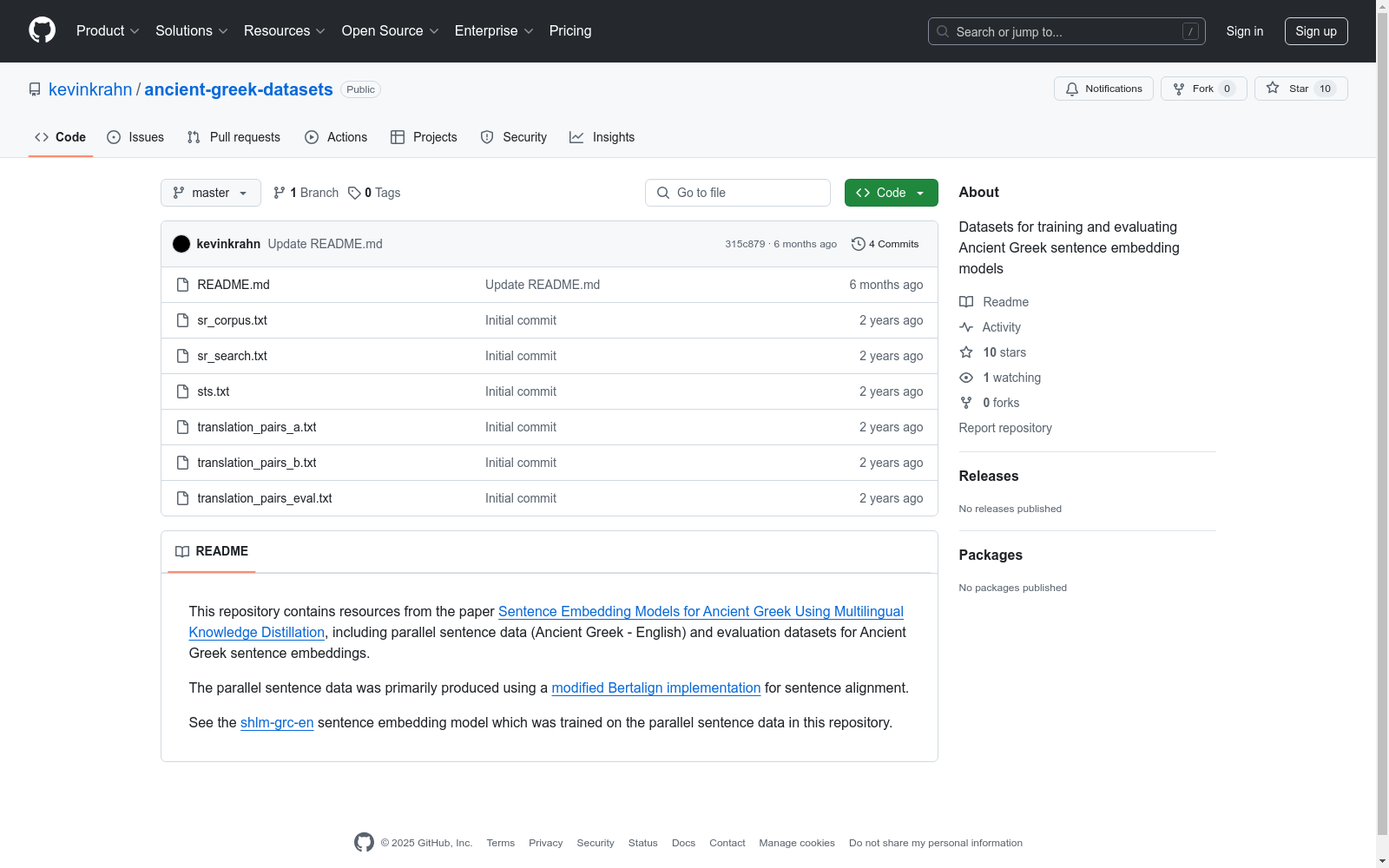
Task: Click the branch icon beside 1 Branch
Action: pos(280,193)
